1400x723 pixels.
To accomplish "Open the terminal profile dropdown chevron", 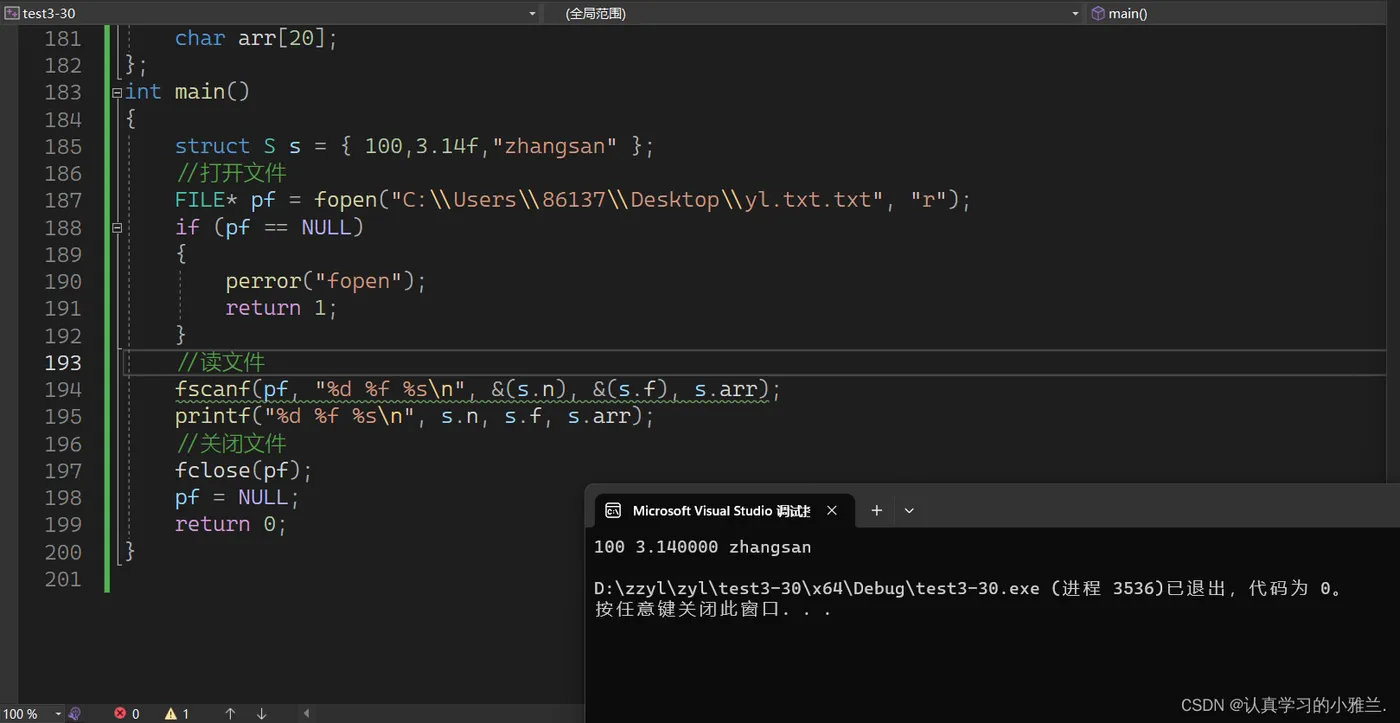I will click(x=909, y=510).
